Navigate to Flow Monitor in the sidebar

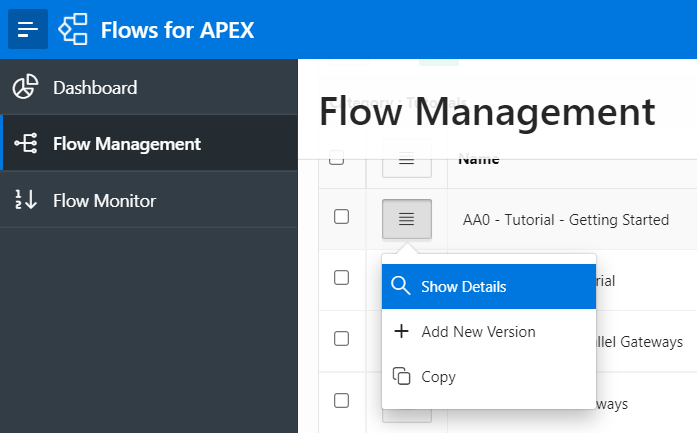tap(104, 201)
